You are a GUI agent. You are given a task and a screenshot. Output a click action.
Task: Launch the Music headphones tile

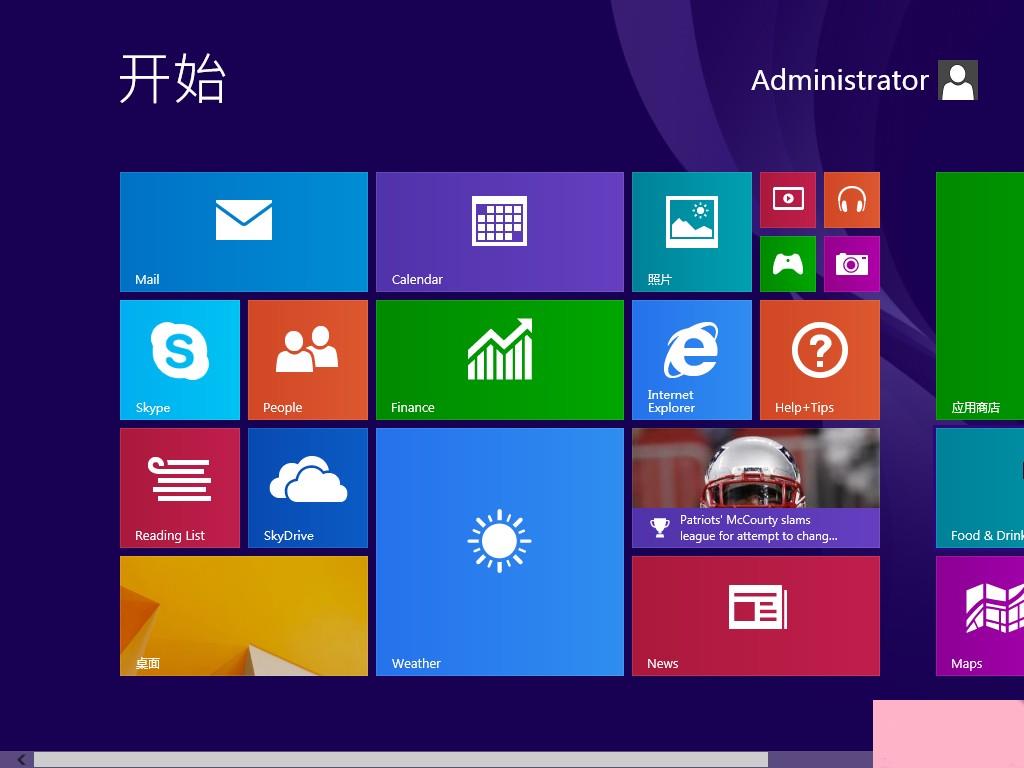point(852,200)
